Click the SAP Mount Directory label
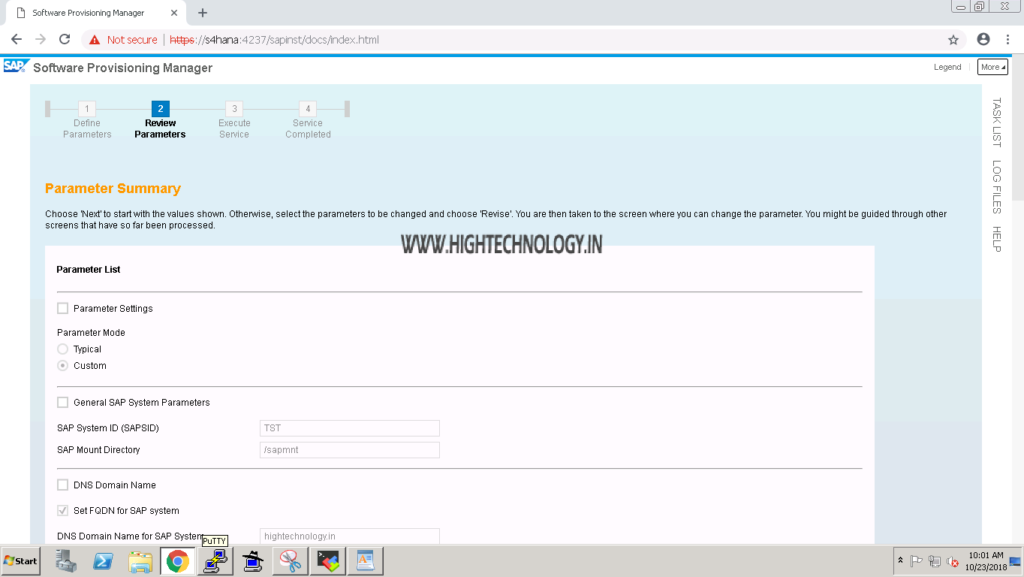Image resolution: width=1024 pixels, height=577 pixels. pos(98,450)
